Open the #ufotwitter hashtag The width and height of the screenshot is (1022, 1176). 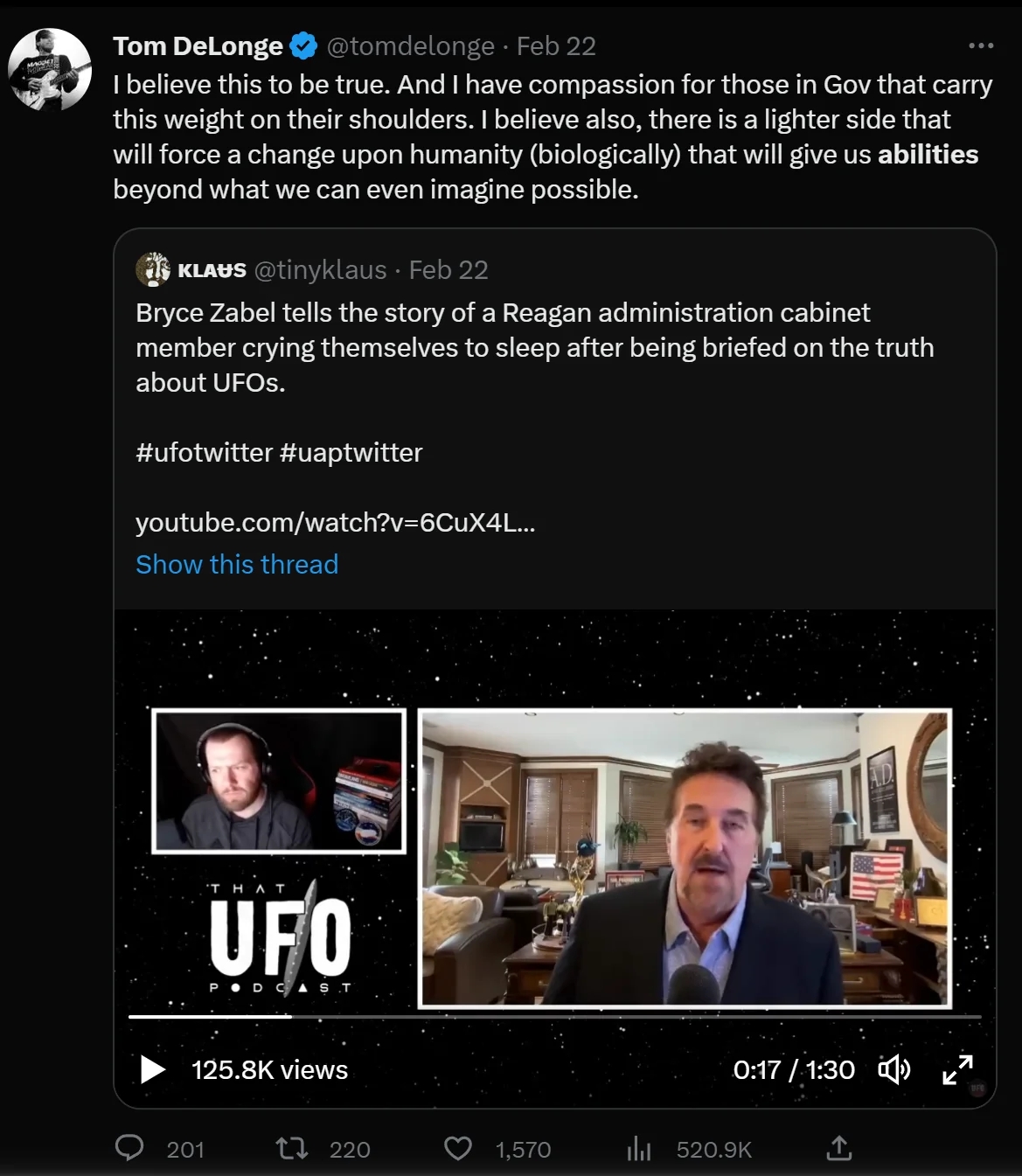pos(205,453)
